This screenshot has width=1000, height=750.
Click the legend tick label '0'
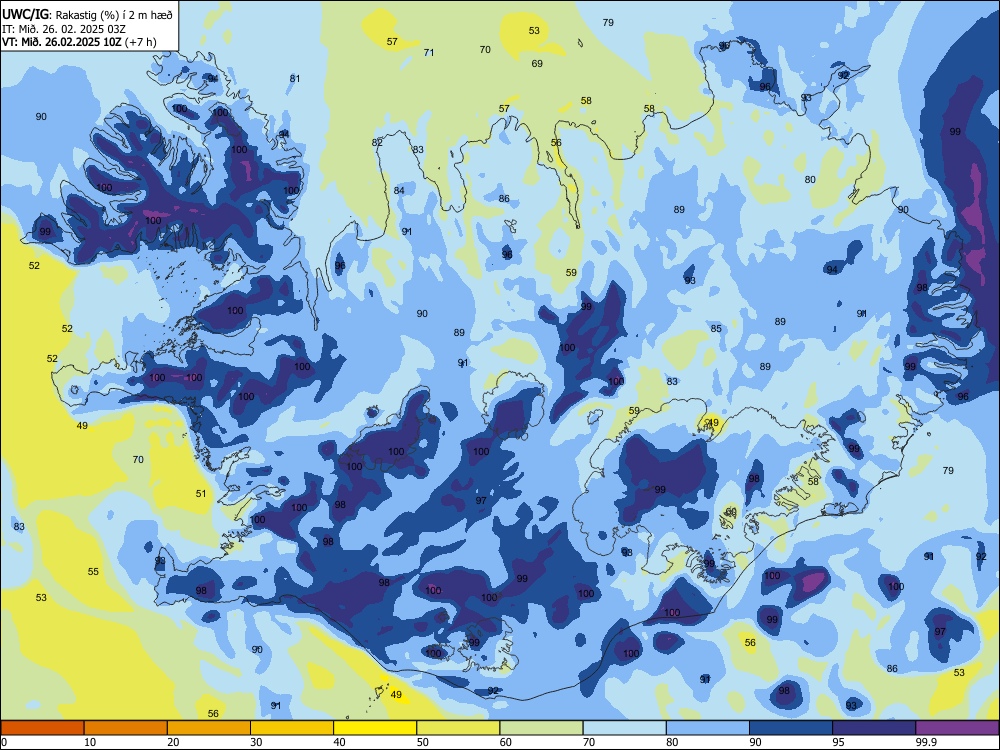[4, 742]
